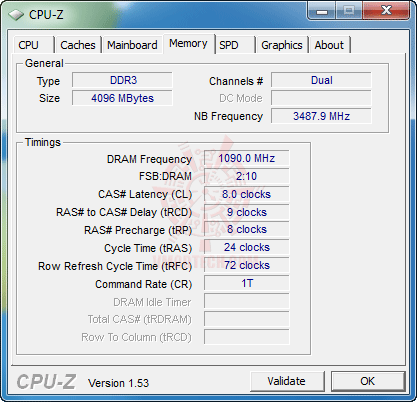Click the CAS# Latency 8.0 clocks value
The image size is (417, 402).
click(247, 194)
